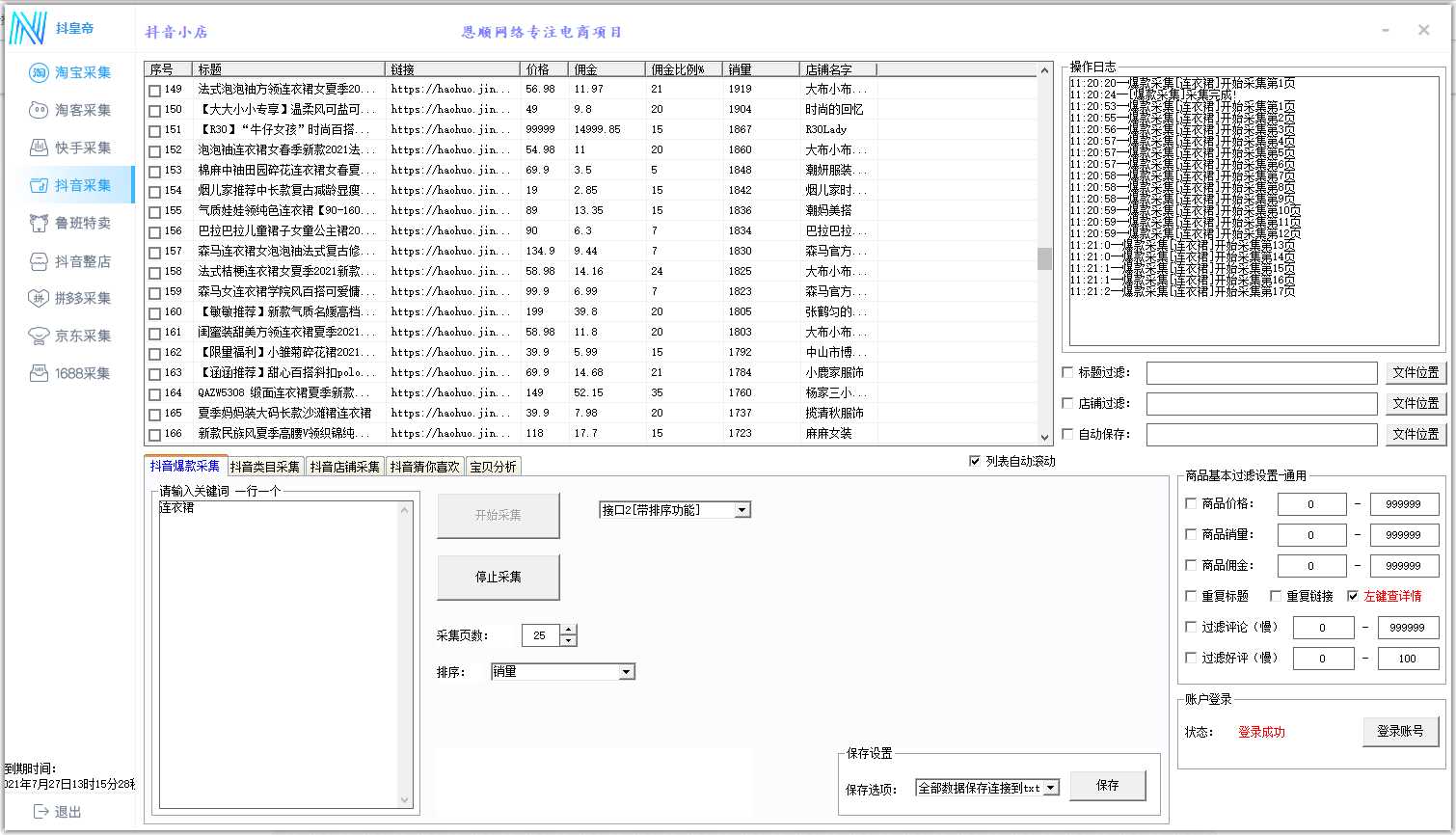
Task: Toggle the 左键查详情 checkbox
Action: 1353,596
